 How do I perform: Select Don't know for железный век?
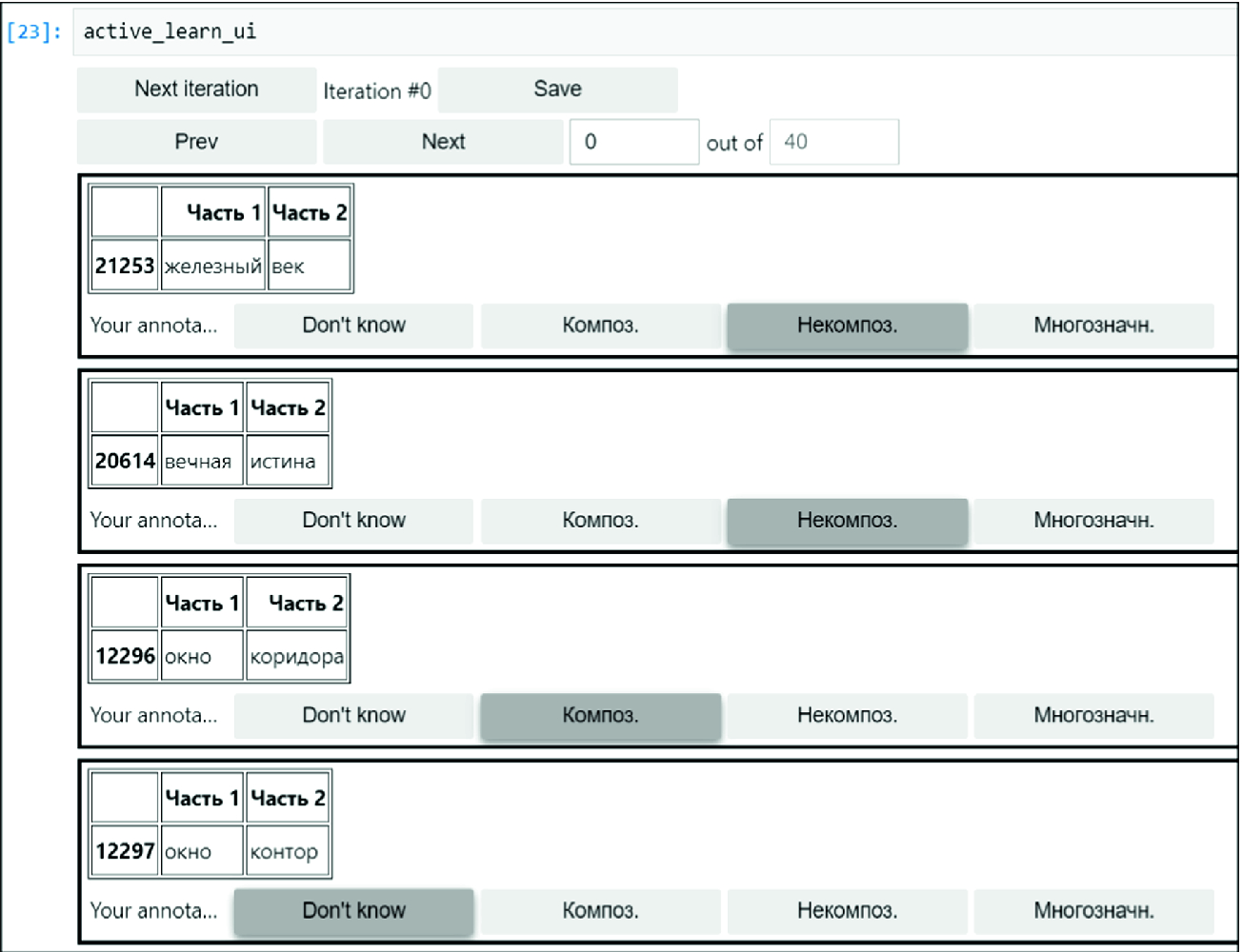click(x=353, y=326)
